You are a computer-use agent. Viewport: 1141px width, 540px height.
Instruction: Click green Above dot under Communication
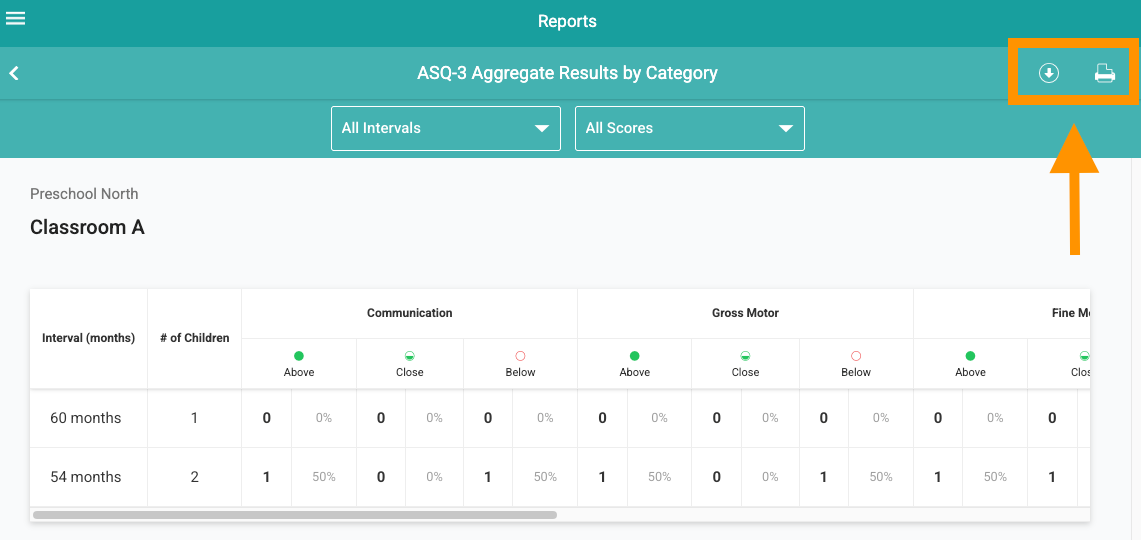coord(299,356)
